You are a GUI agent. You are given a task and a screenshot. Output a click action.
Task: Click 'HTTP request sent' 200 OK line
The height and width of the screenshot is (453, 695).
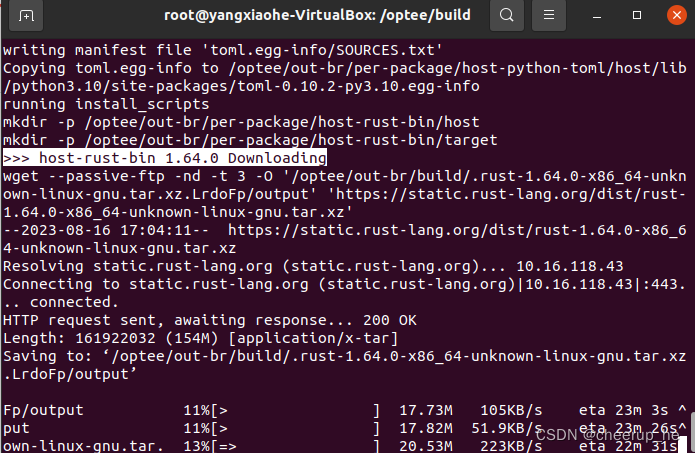[x=210, y=320]
